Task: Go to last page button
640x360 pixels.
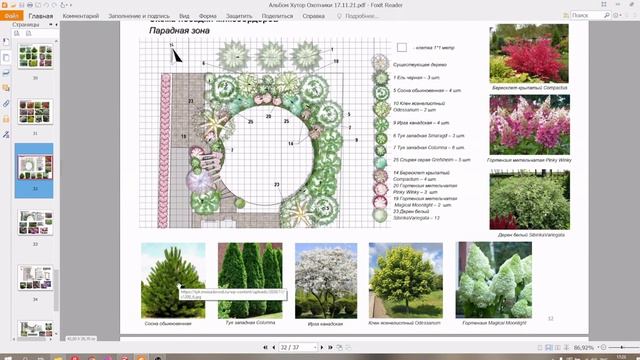Action: 330,347
